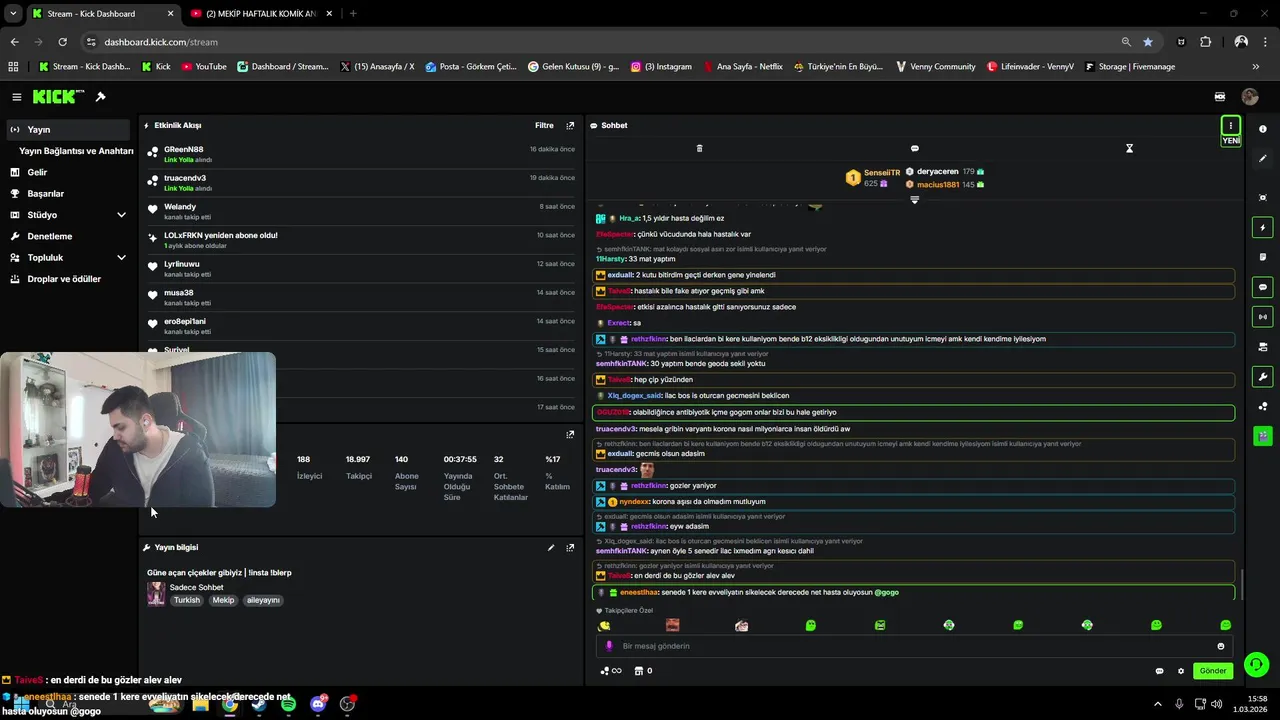Image resolution: width=1280 pixels, height=720 pixels.
Task: Pop out the Etkinlik Akışı panel
Action: pyautogui.click(x=570, y=126)
